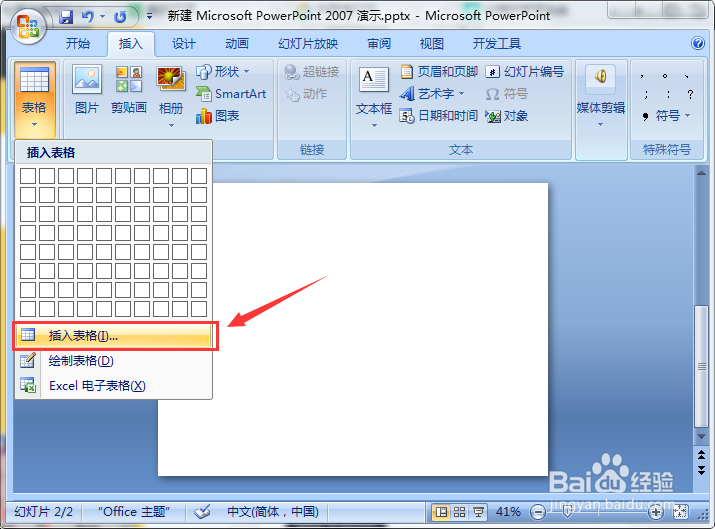The height and width of the screenshot is (529, 715).
Task: Click the Office button orb
Action: [28, 26]
